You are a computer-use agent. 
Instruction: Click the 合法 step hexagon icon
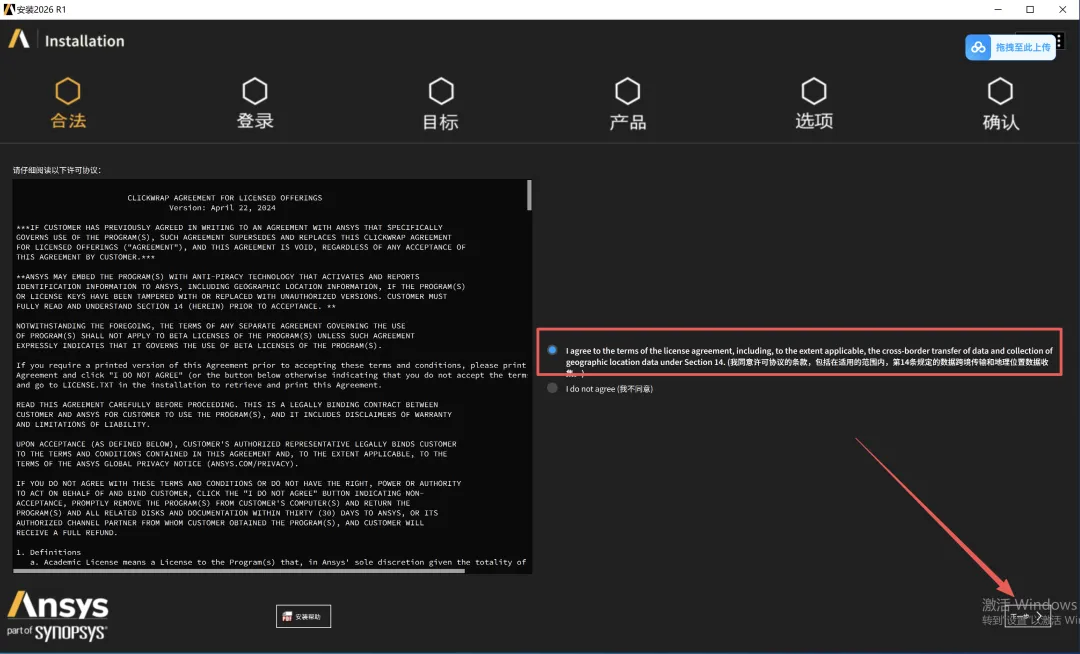[68, 91]
